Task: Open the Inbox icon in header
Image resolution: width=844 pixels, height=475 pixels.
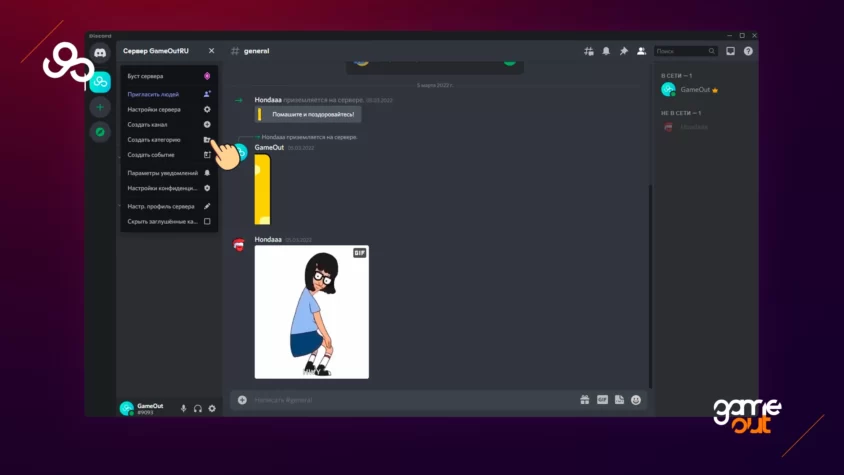Action: click(730, 51)
